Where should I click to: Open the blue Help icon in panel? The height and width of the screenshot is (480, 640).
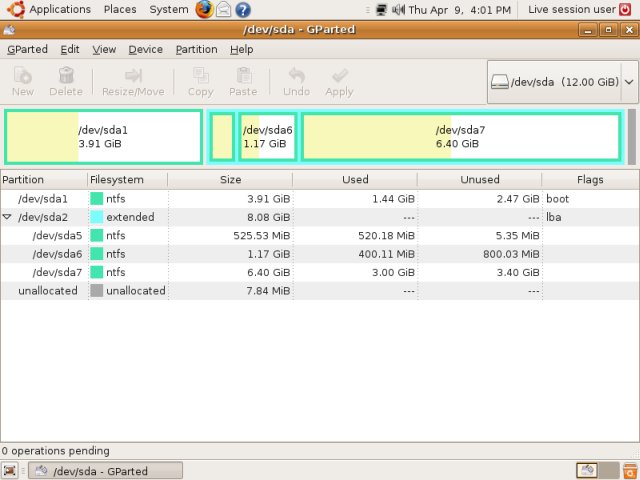coord(243,9)
